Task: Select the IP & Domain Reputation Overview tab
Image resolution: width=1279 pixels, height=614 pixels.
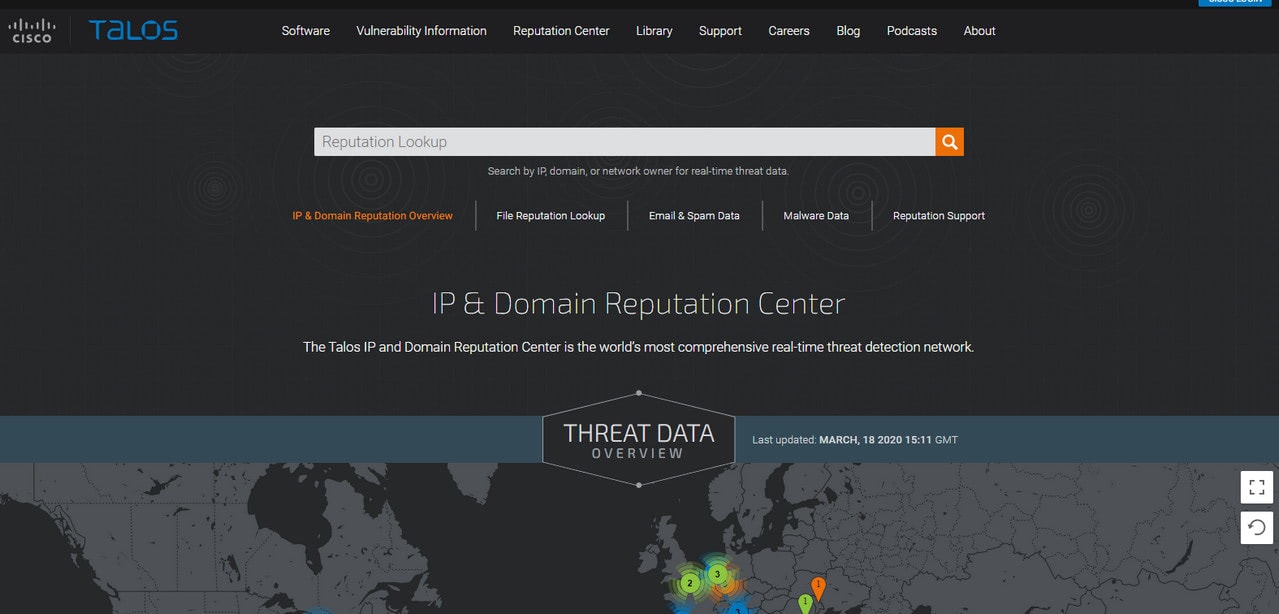Action: 372,216
